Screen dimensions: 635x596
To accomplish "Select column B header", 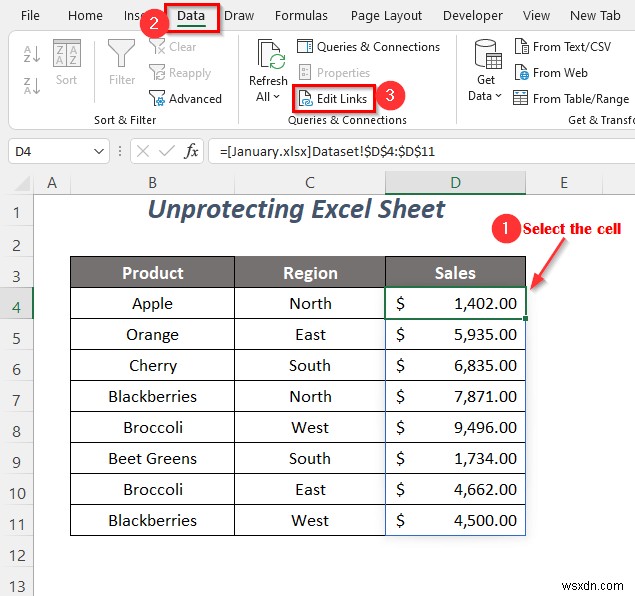I will [x=152, y=183].
